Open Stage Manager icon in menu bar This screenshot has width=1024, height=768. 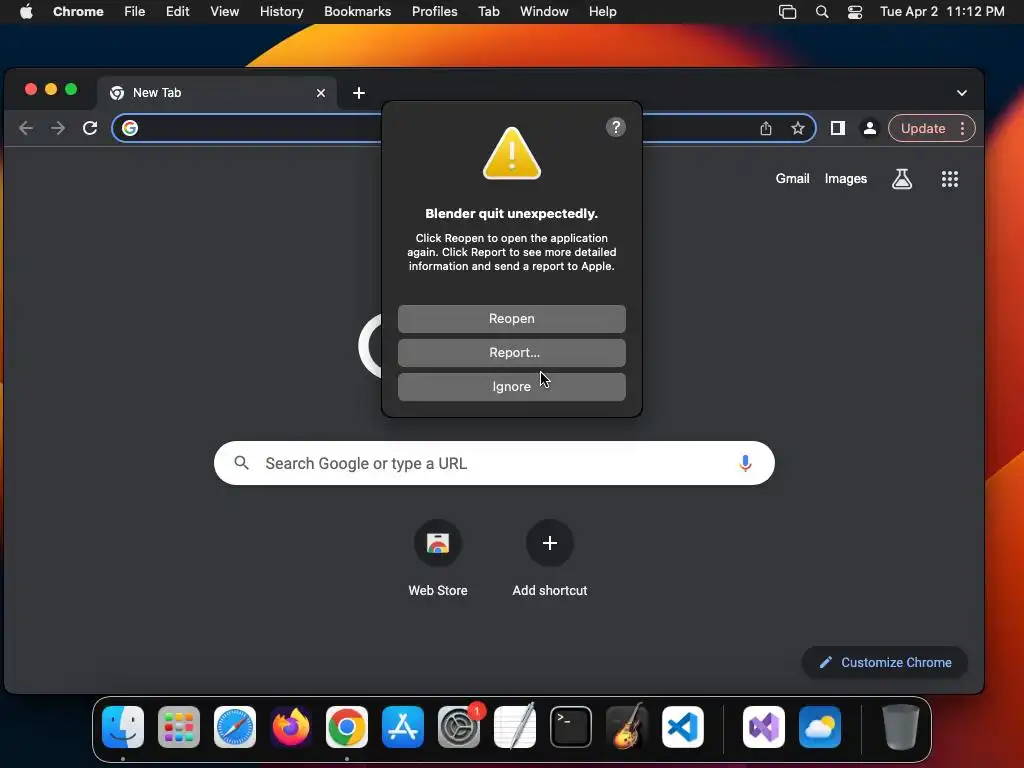(x=788, y=11)
